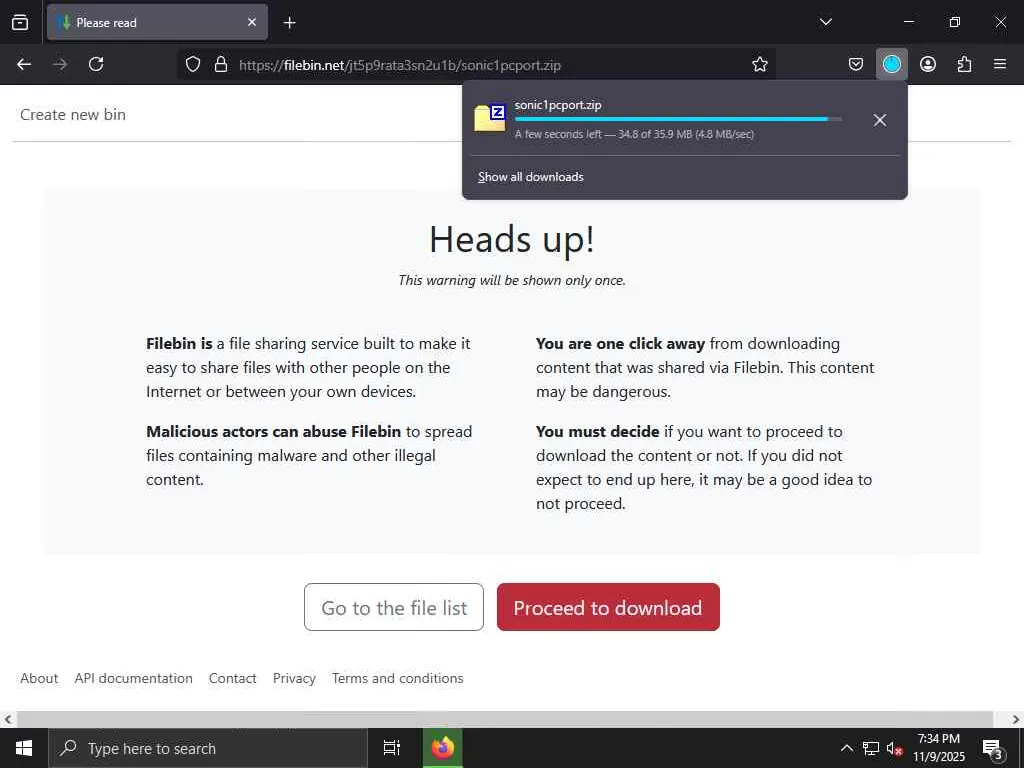The height and width of the screenshot is (768, 1024).
Task: Go forward using the forward arrow
Action: tap(60, 64)
